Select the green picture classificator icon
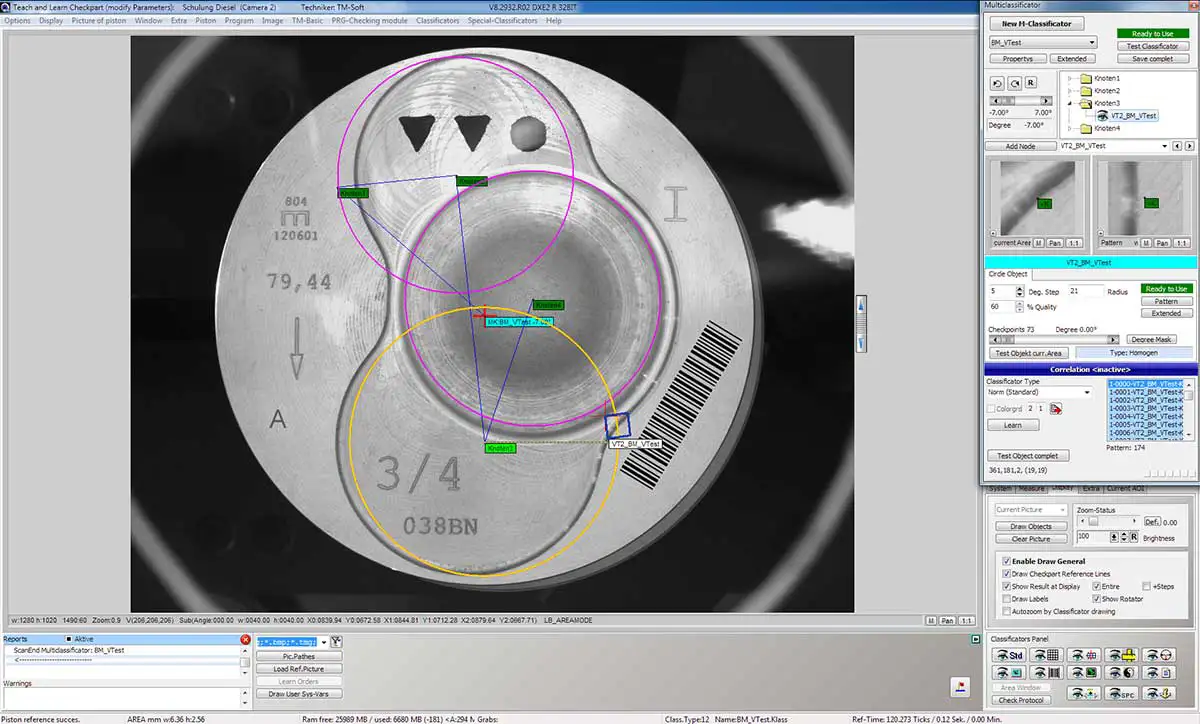This screenshot has width=1200, height=724. (x=1084, y=673)
